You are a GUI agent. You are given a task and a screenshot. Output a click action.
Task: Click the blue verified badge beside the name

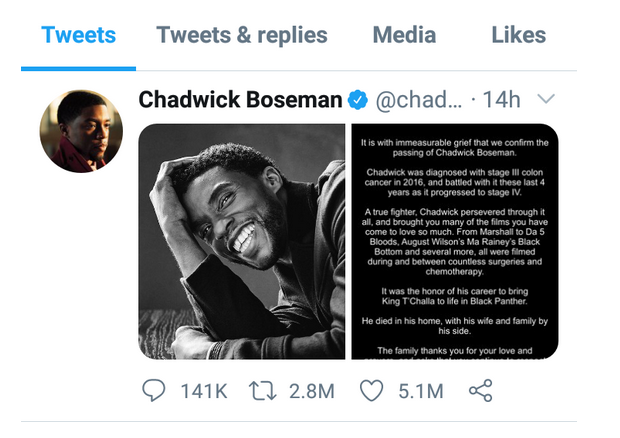pos(358,100)
